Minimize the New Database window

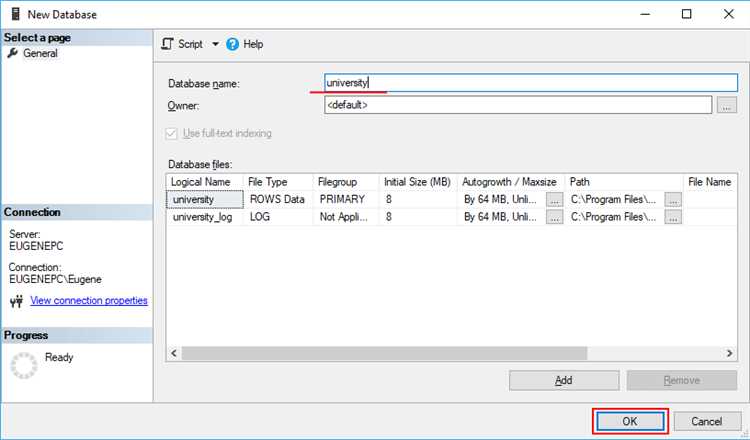click(645, 14)
